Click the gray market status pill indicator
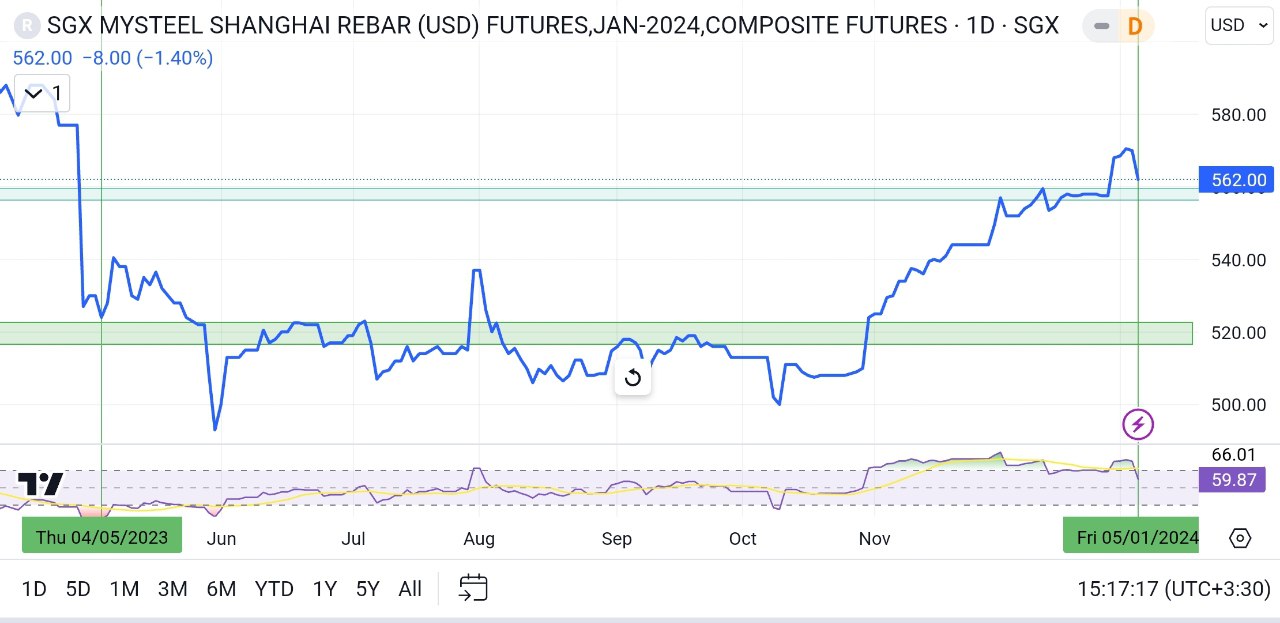 (1101, 26)
